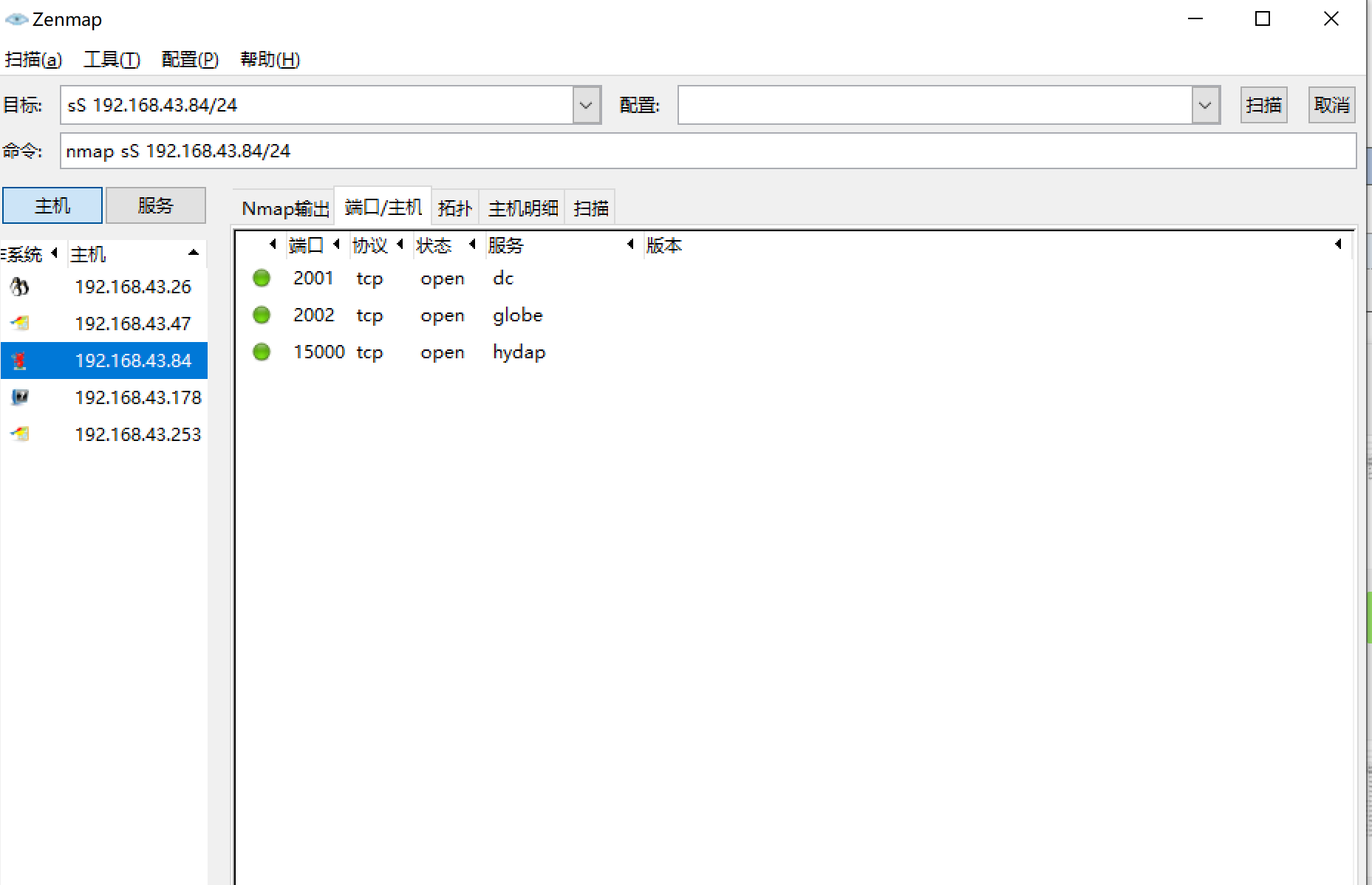1372x885 pixels.
Task: Click the tcp protocol cell for port 2002
Action: pyautogui.click(x=369, y=316)
